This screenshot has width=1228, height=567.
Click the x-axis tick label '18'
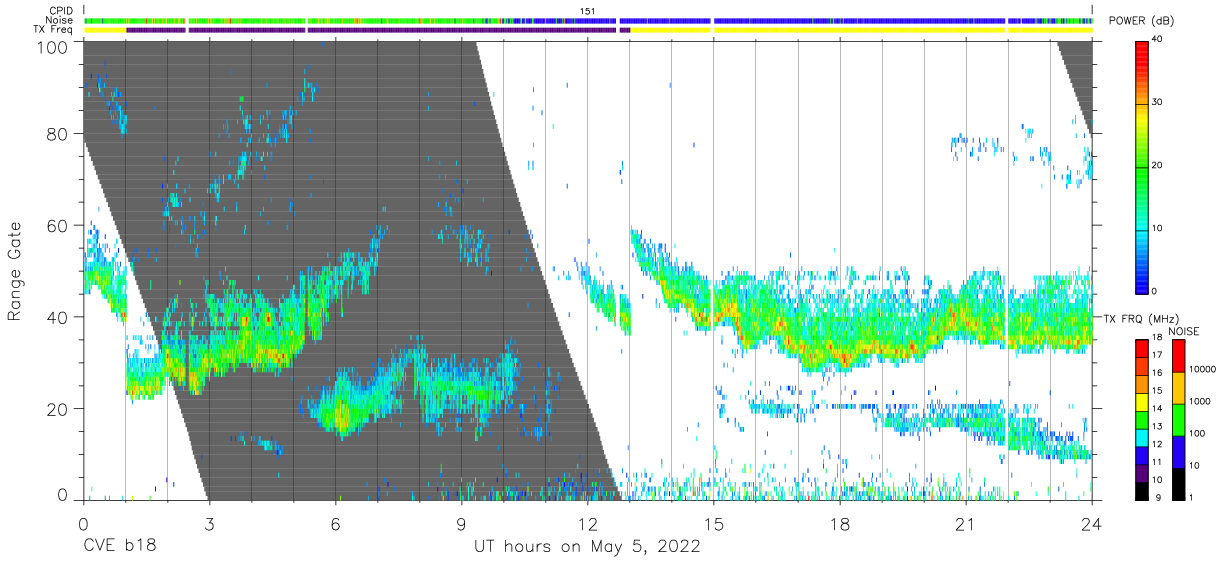tap(840, 522)
